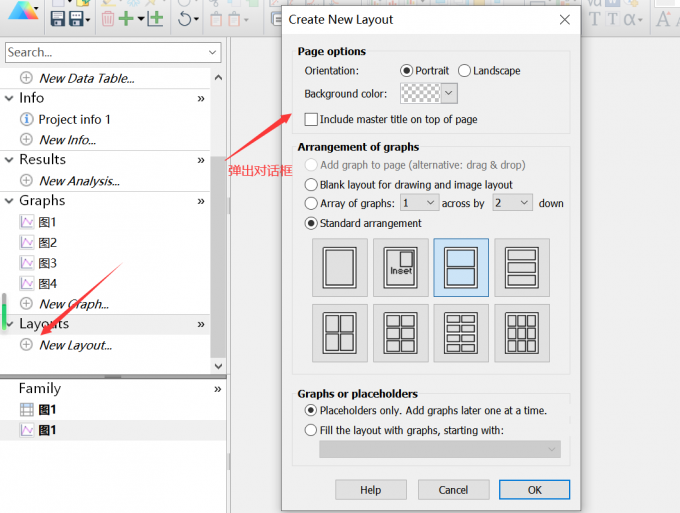Click double arrow beside Graphs section

click(x=201, y=201)
